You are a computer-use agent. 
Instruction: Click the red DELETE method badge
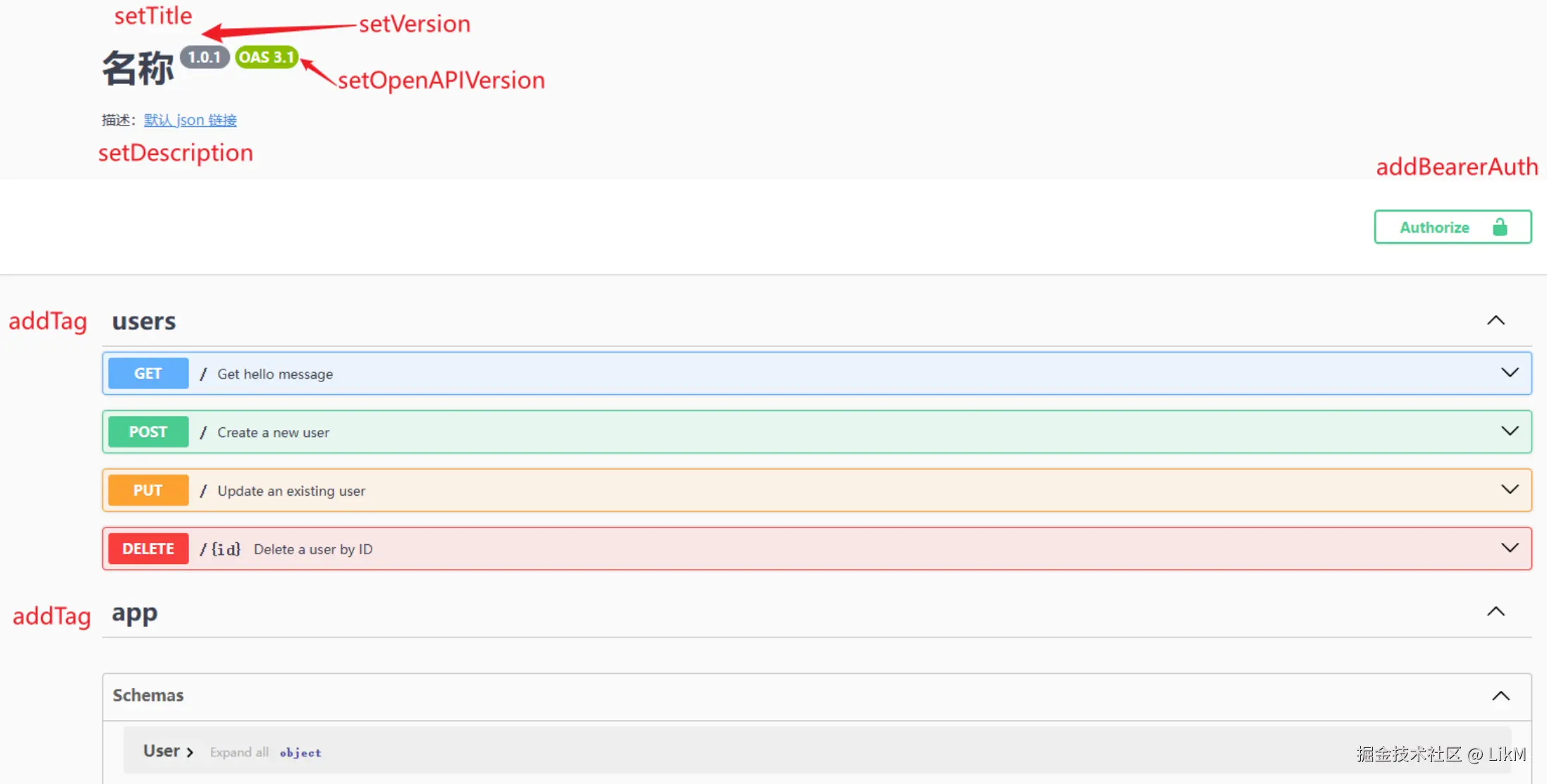tap(148, 549)
